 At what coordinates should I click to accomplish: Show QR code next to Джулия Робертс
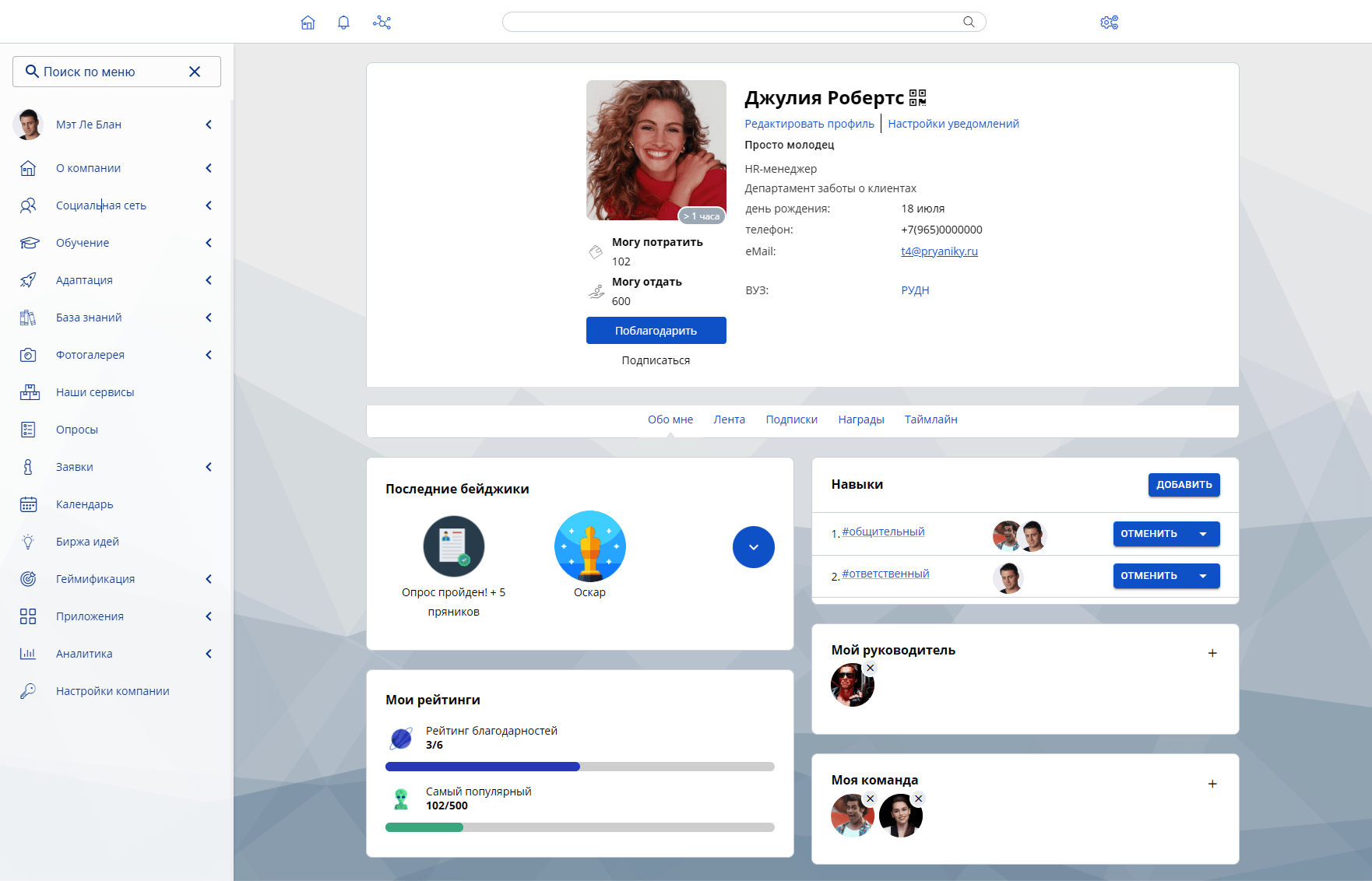click(917, 98)
